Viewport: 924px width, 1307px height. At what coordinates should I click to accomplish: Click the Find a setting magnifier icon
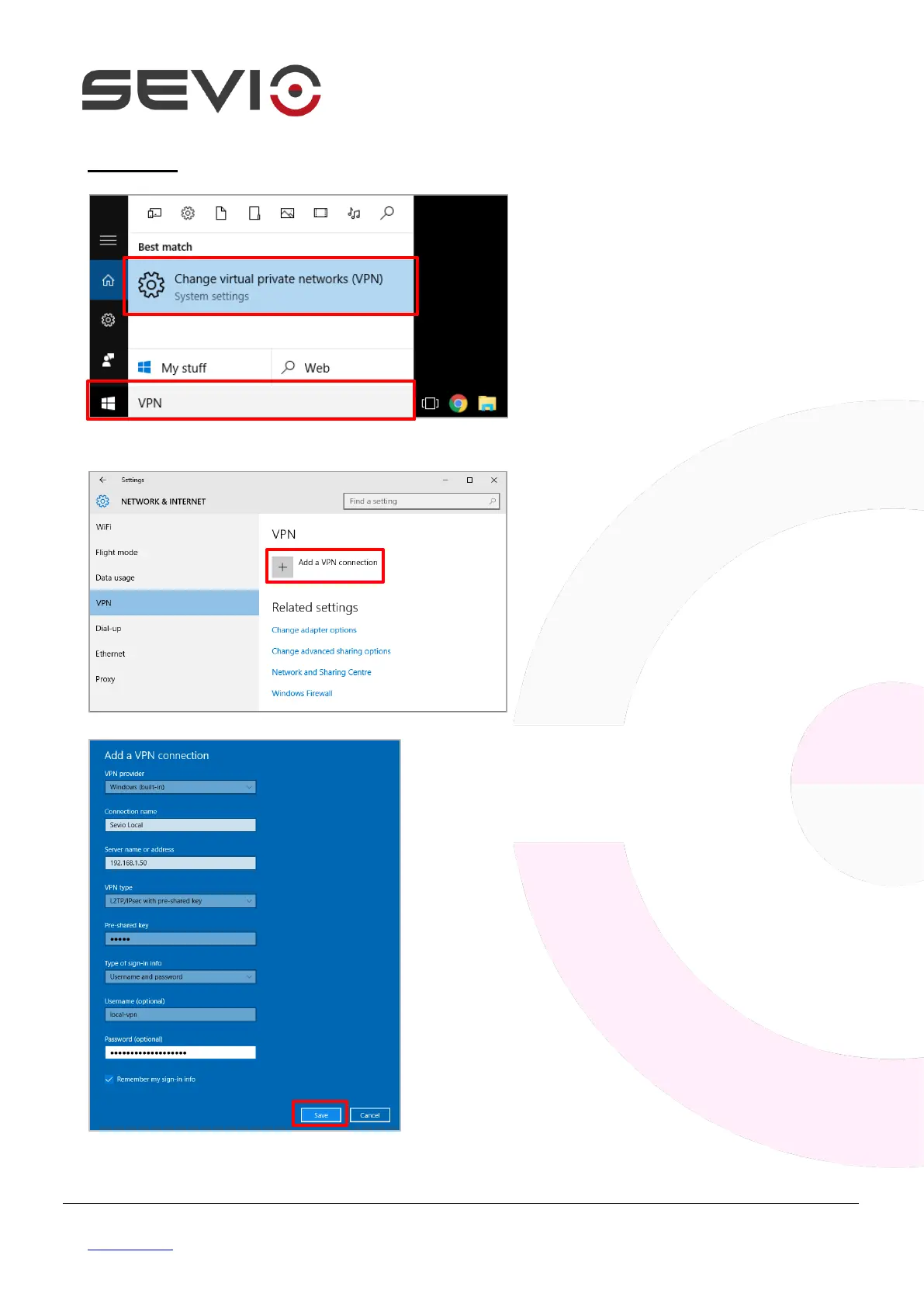492,501
